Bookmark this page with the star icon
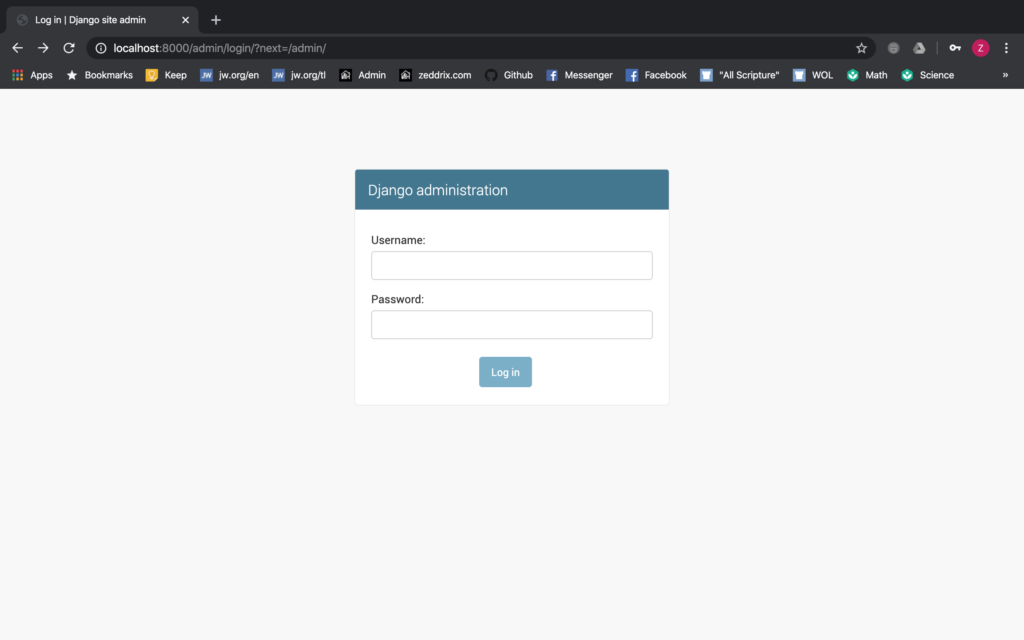Viewport: 1024px width, 640px height. coord(861,48)
